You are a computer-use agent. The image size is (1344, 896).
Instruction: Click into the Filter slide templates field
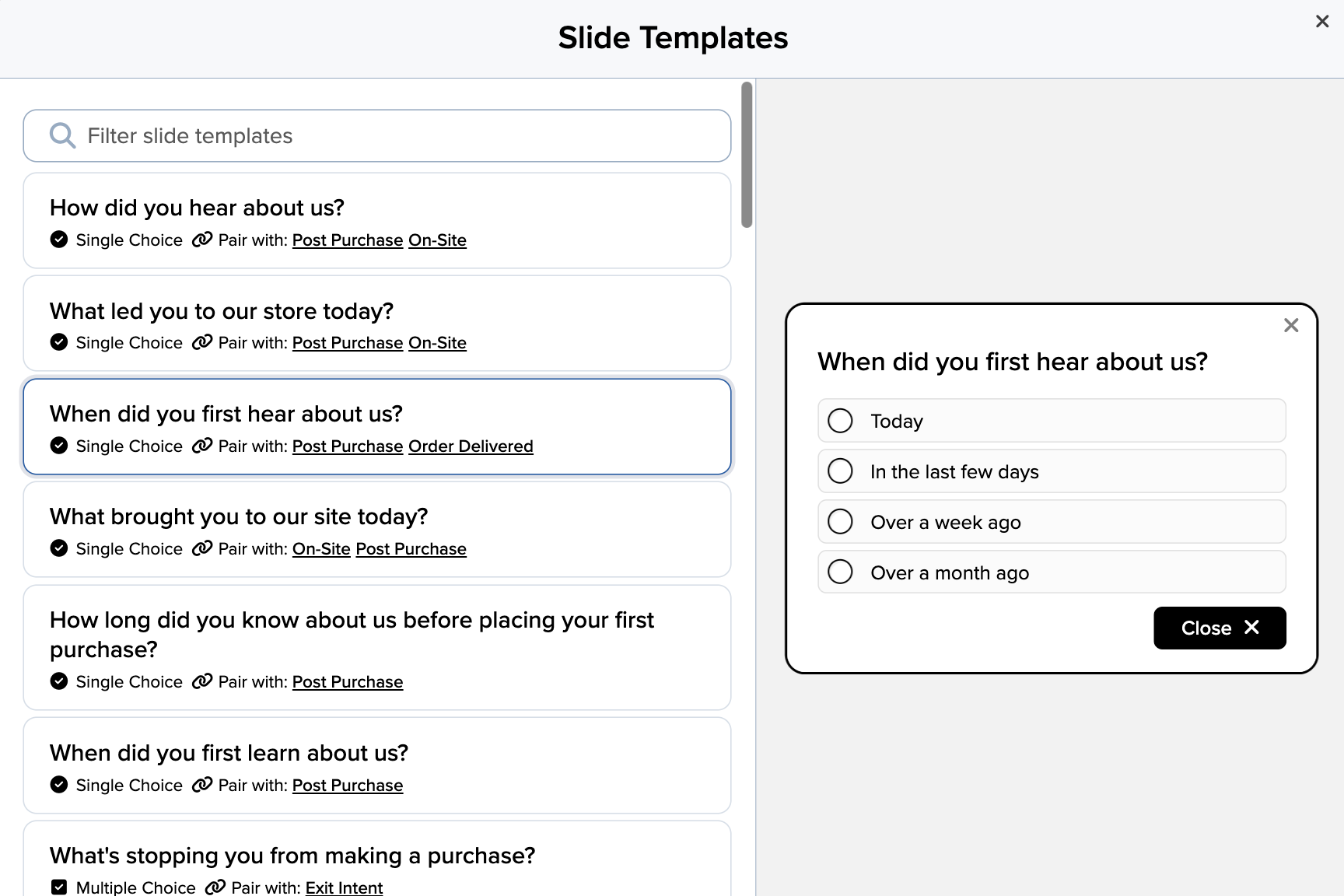coord(389,136)
